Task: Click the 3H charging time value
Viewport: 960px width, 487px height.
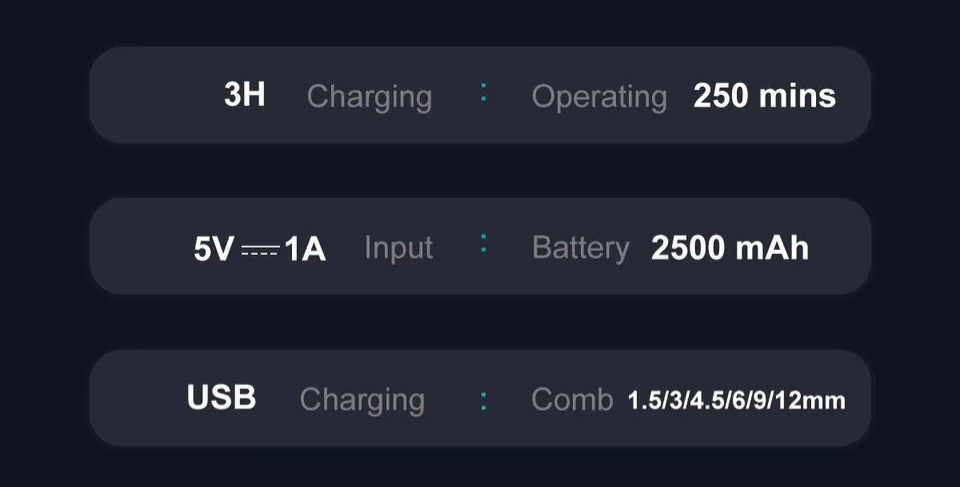Action: point(244,95)
